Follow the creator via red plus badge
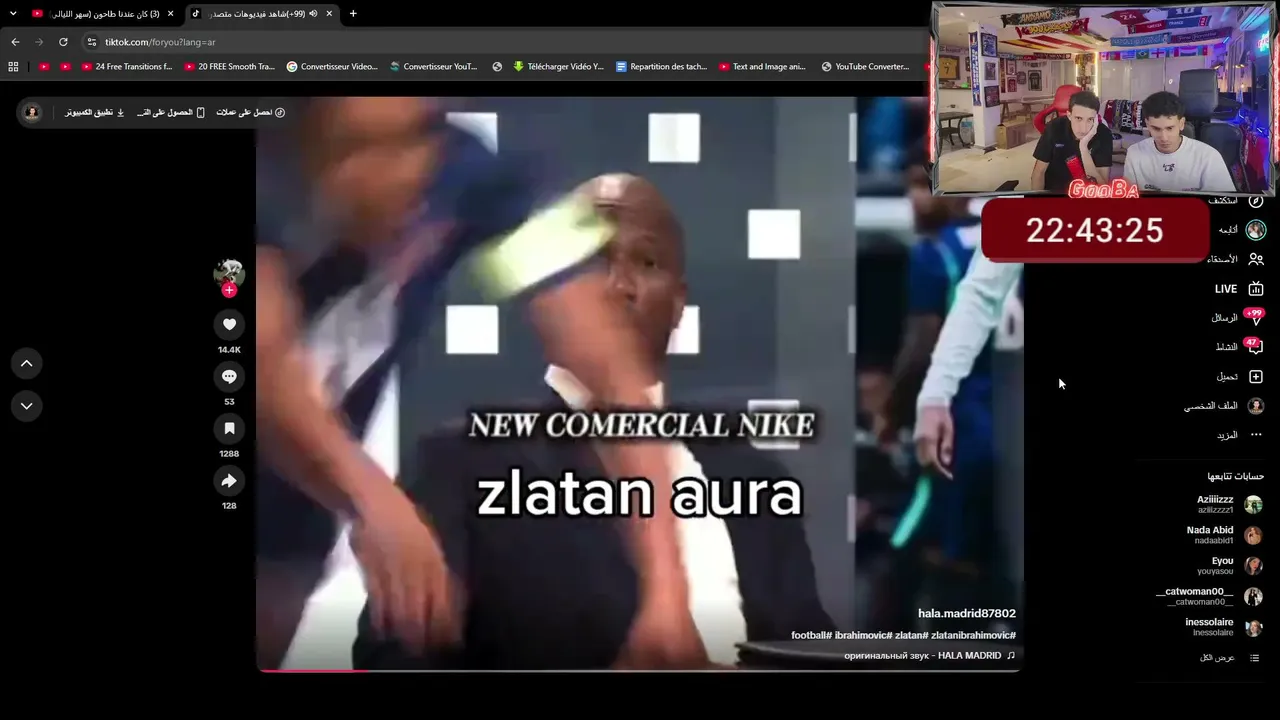Image resolution: width=1280 pixels, height=720 pixels. pyautogui.click(x=229, y=290)
